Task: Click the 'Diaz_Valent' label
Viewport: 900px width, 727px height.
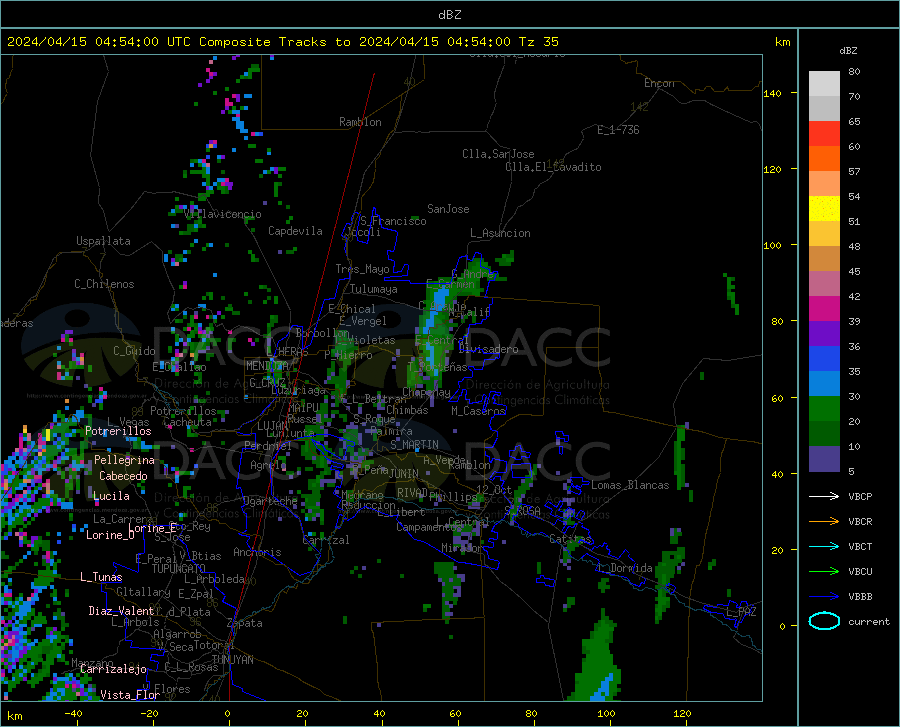Action: [121, 611]
